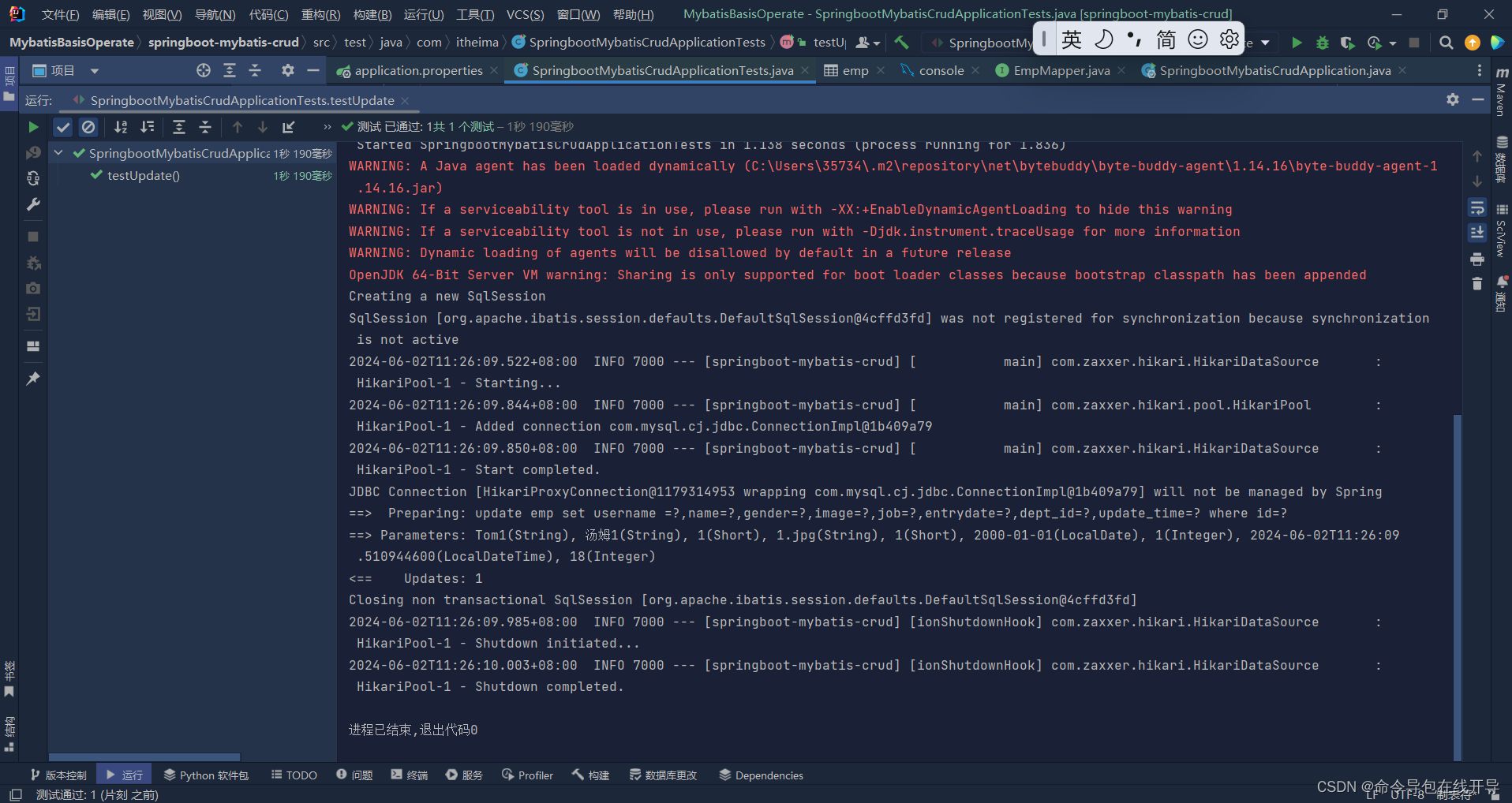This screenshot has height=803, width=1512.
Task: Click the horizontal scrollbar under the test tree
Action: pos(144,756)
